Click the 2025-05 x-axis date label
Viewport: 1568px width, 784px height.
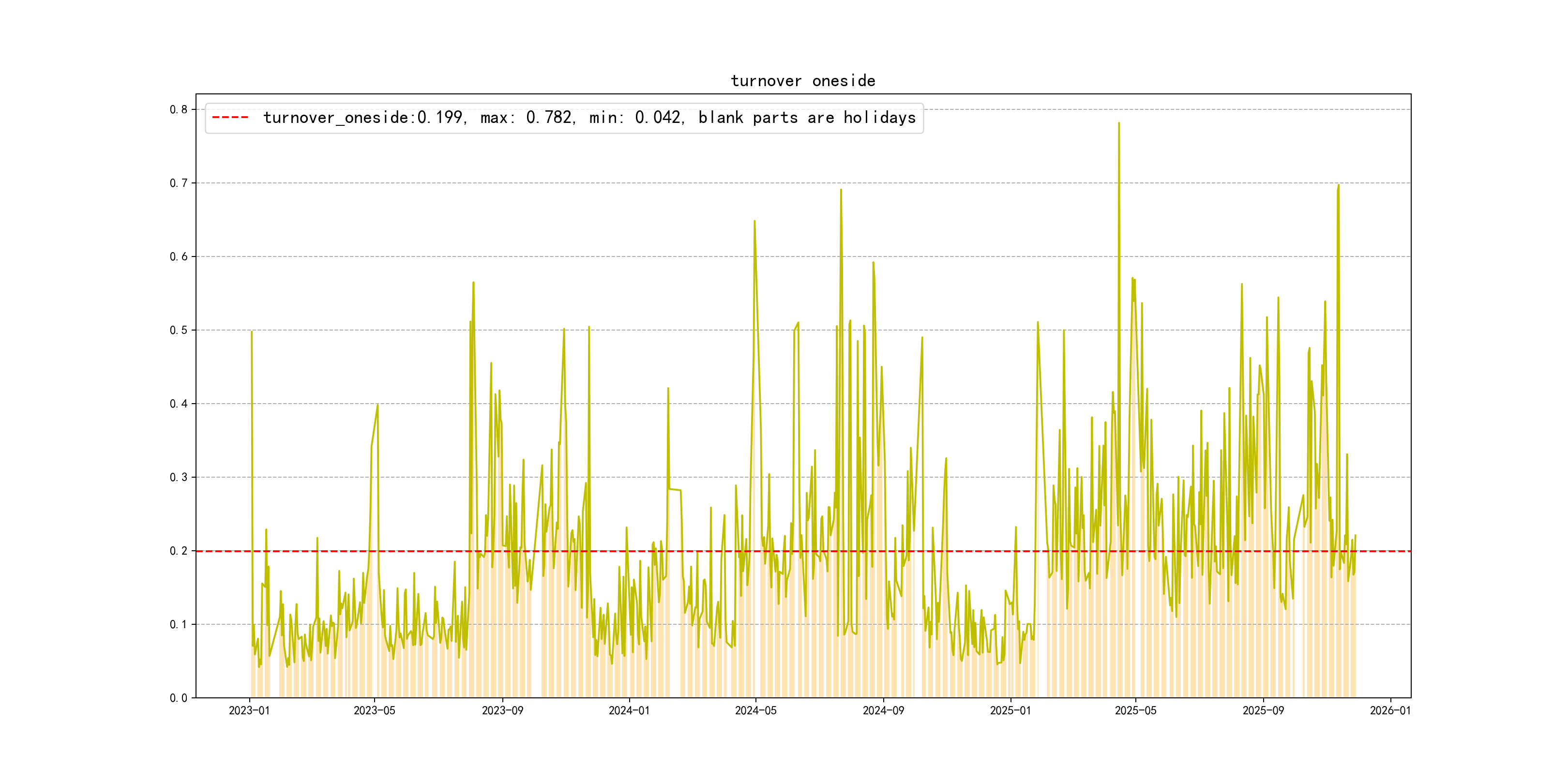[x=1135, y=711]
